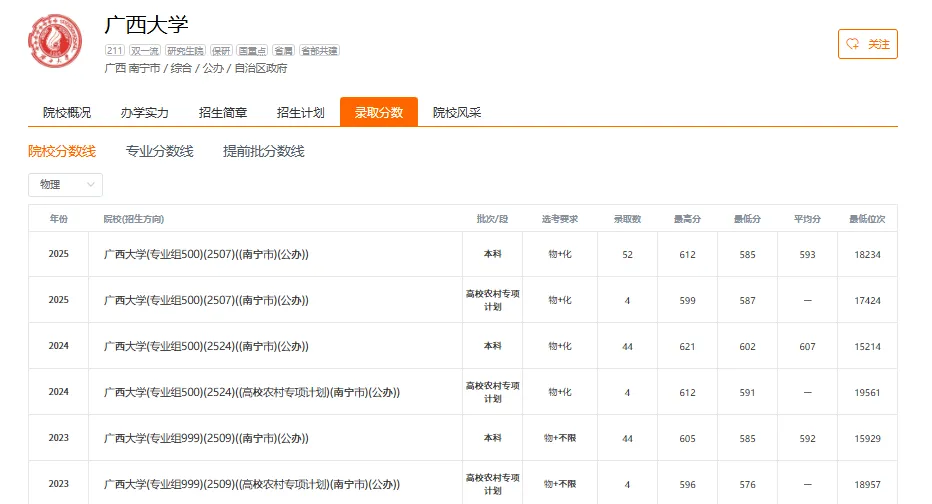Click the 广西大学 title heading
Image resolution: width=932 pixels, height=504 pixels.
(146, 25)
